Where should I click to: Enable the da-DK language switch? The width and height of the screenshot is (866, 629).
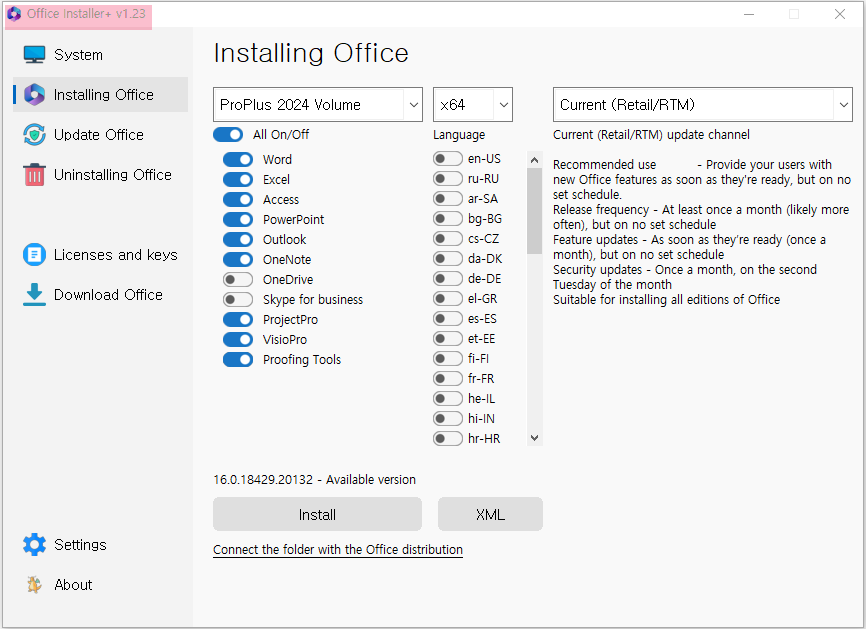click(448, 258)
